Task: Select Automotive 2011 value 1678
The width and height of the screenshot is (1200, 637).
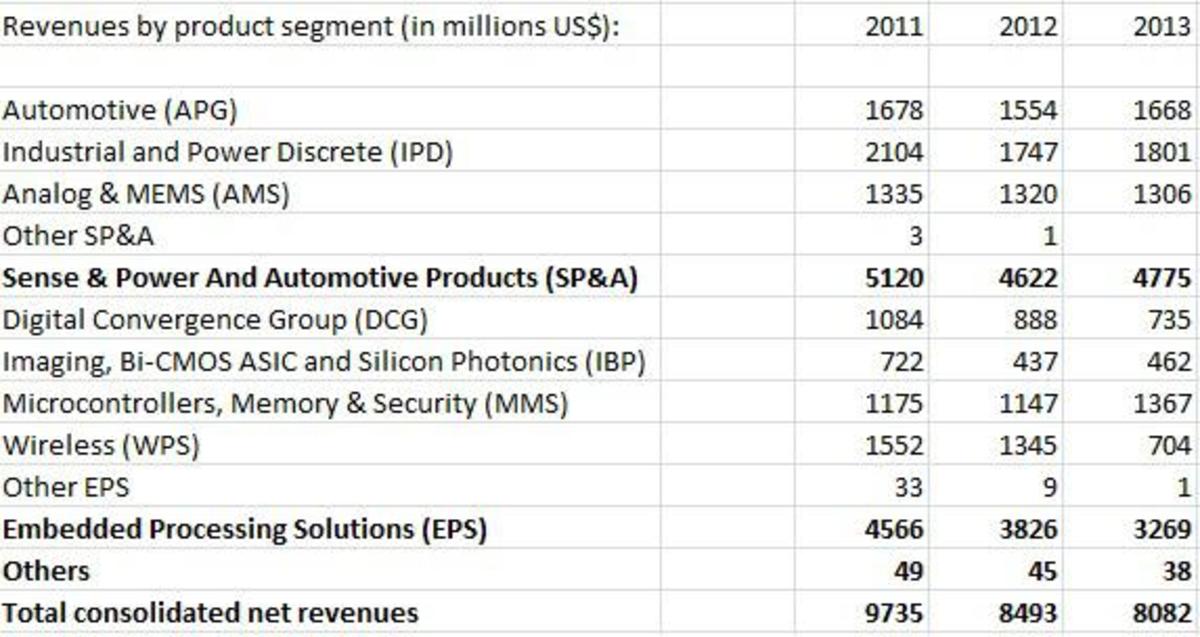Action: click(894, 110)
